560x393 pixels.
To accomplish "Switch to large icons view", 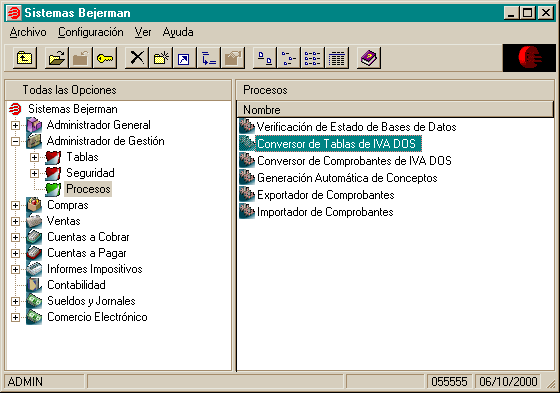I will click(265, 58).
